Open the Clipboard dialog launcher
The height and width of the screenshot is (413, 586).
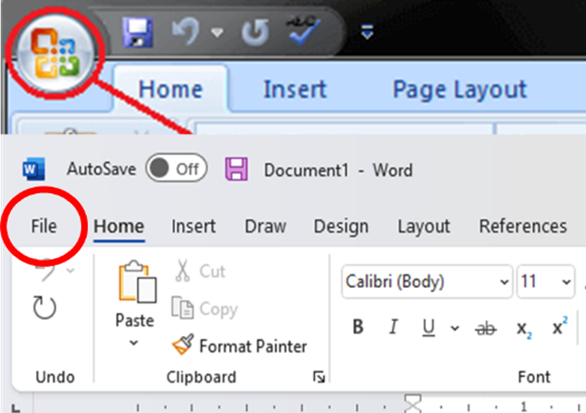(x=319, y=377)
